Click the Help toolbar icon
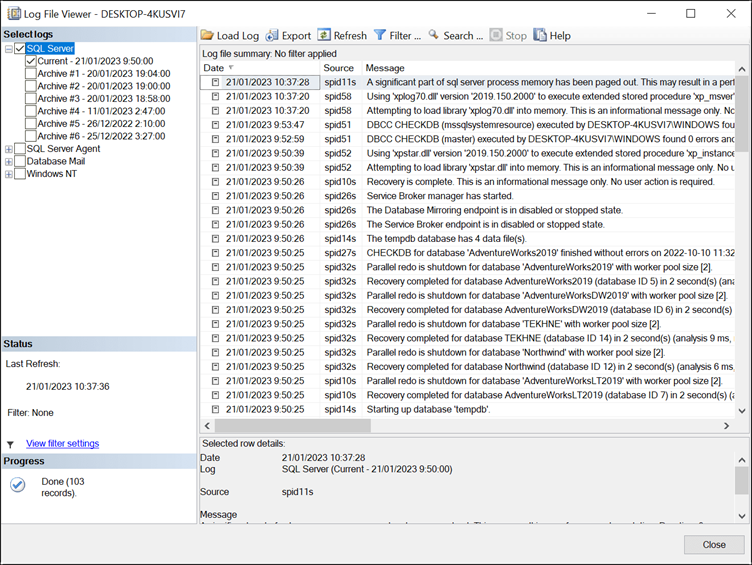The image size is (752, 565). point(540,35)
